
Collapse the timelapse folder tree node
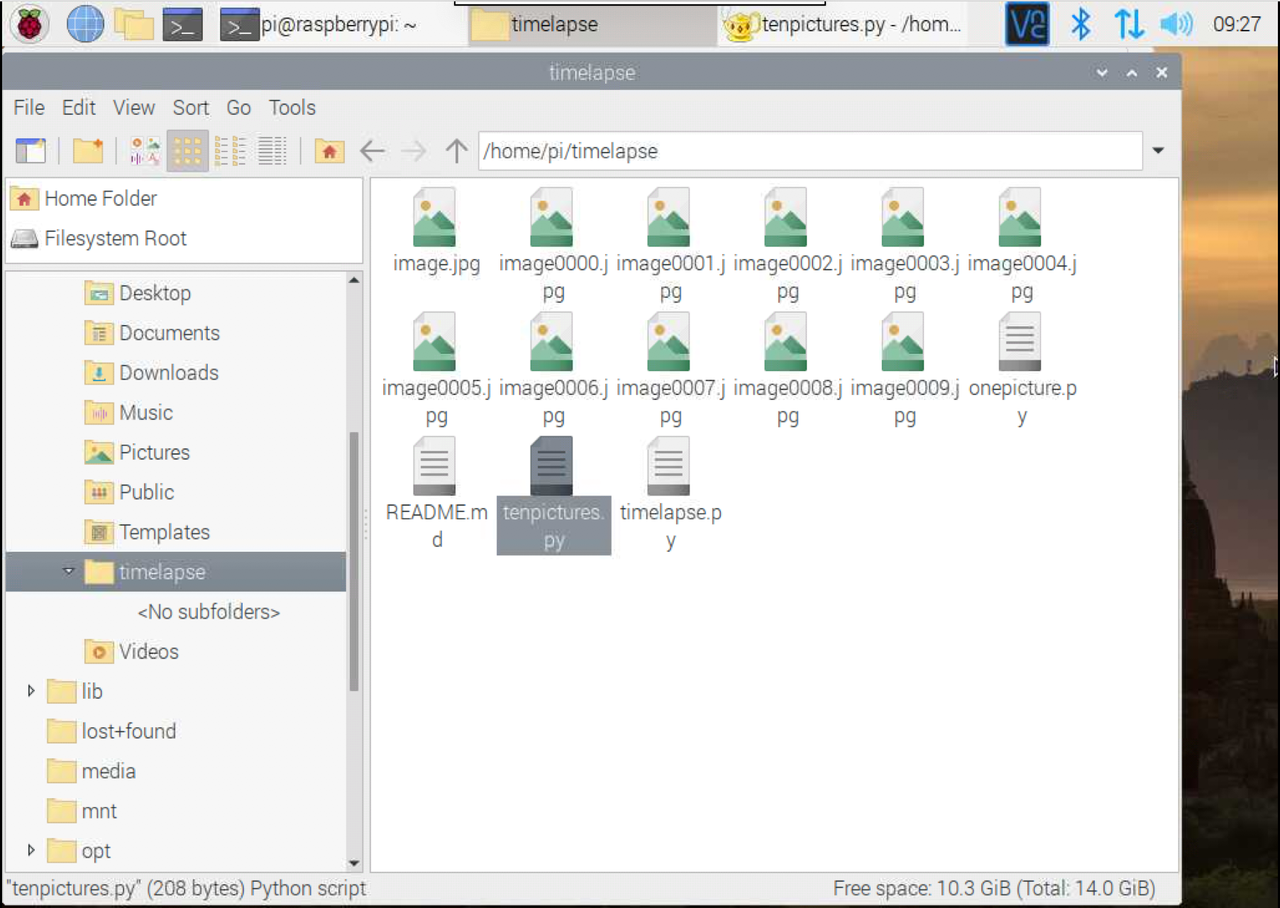click(x=69, y=571)
